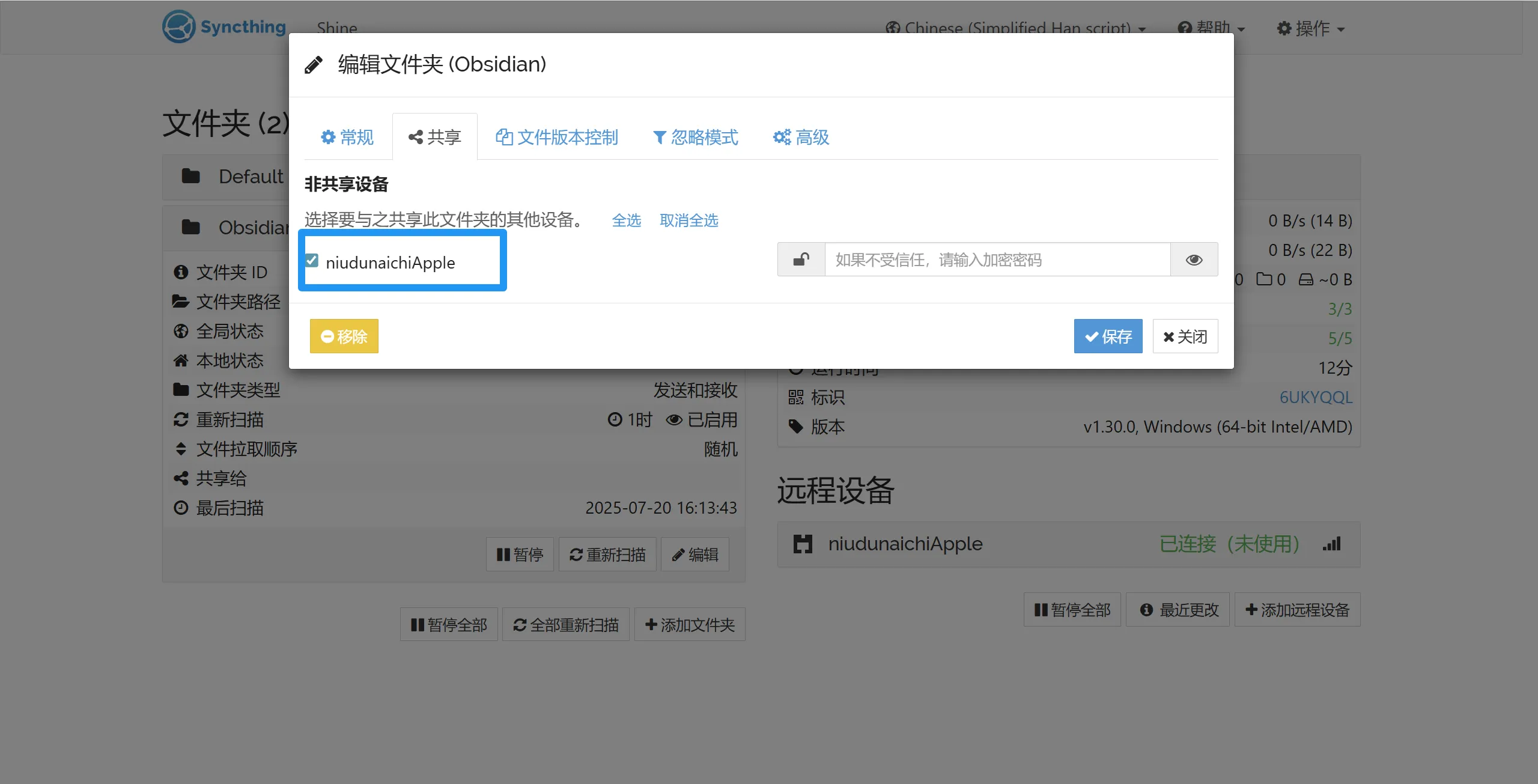Switch to the 忽略模式 tab
The height and width of the screenshot is (784, 1538).
coord(696,137)
